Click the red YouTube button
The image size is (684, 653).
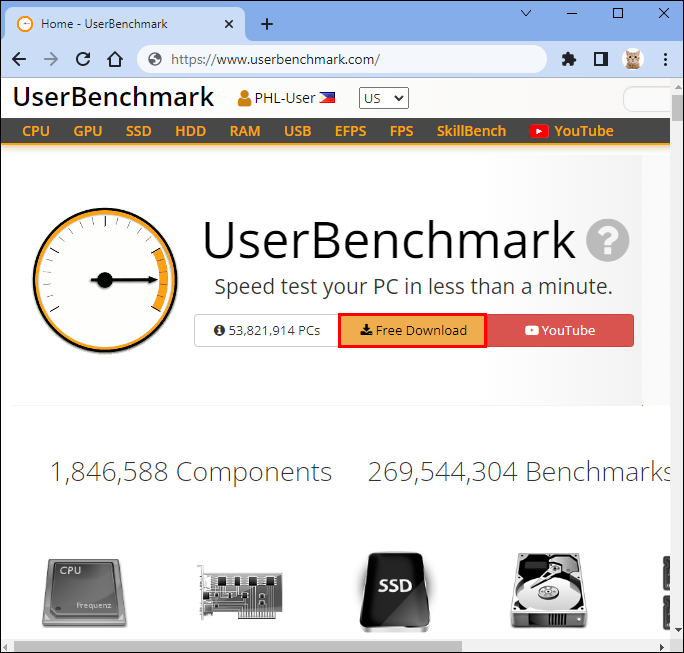pos(560,330)
